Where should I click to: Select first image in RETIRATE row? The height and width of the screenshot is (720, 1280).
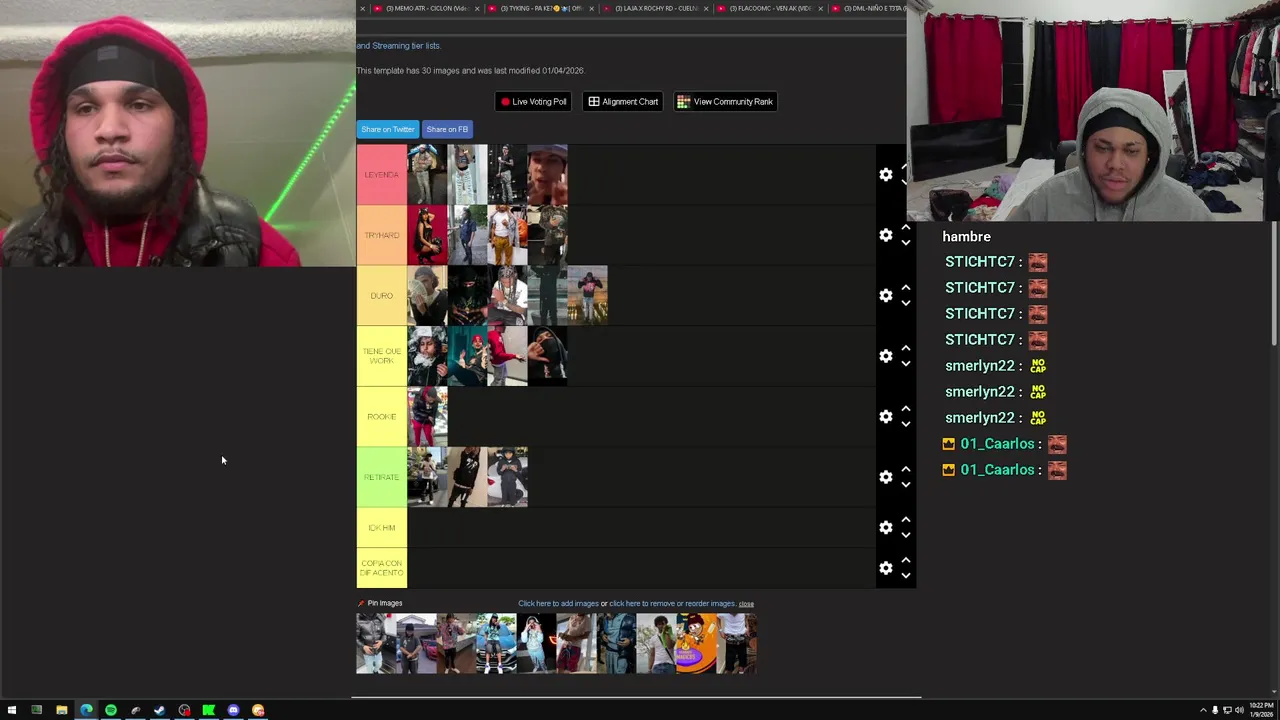[x=427, y=477]
